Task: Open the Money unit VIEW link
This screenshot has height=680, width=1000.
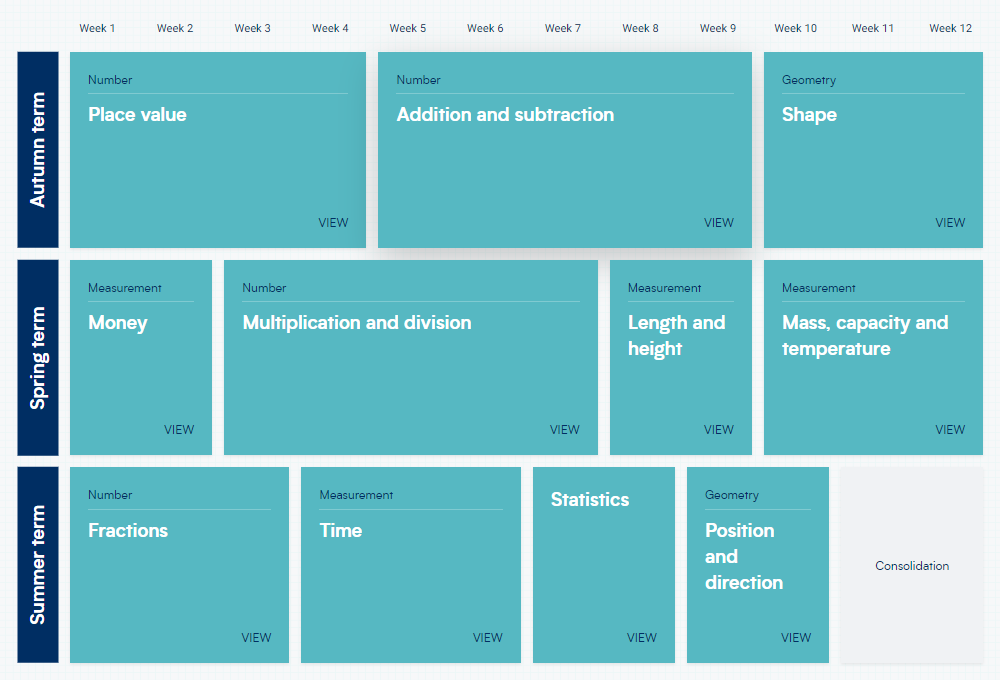Action: 179,430
